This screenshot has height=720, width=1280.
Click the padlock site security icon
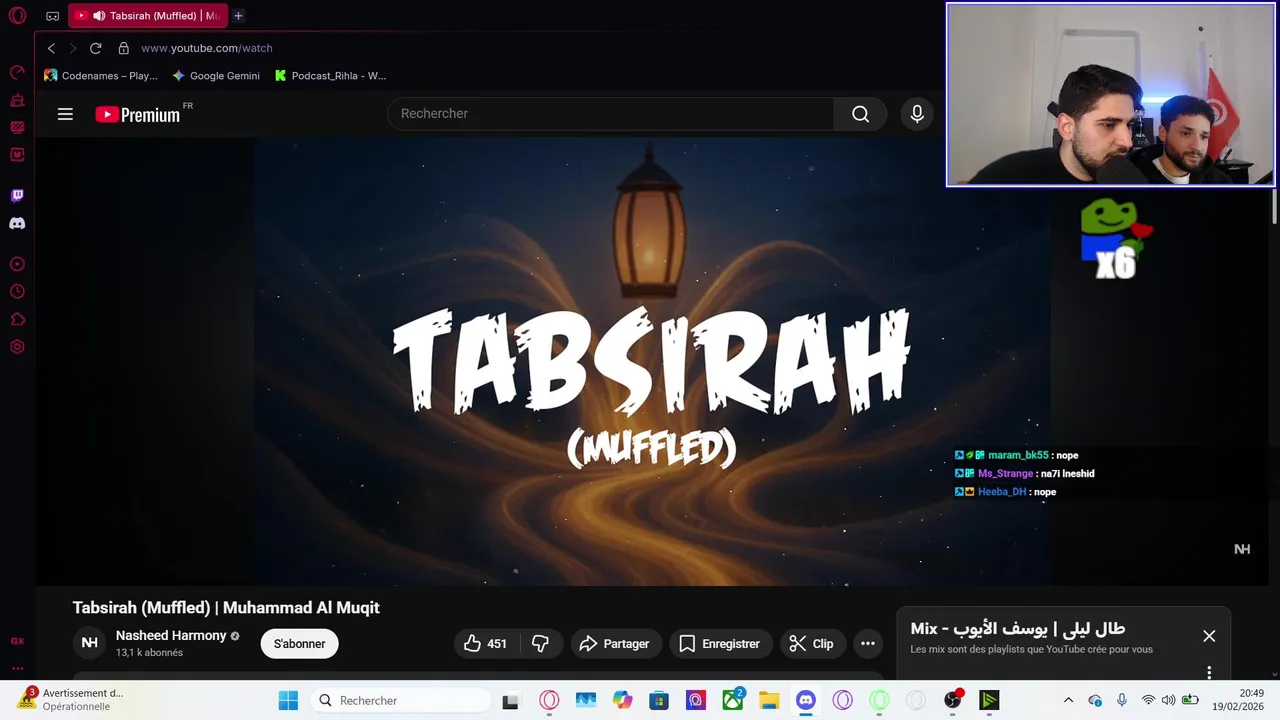pyautogui.click(x=124, y=48)
